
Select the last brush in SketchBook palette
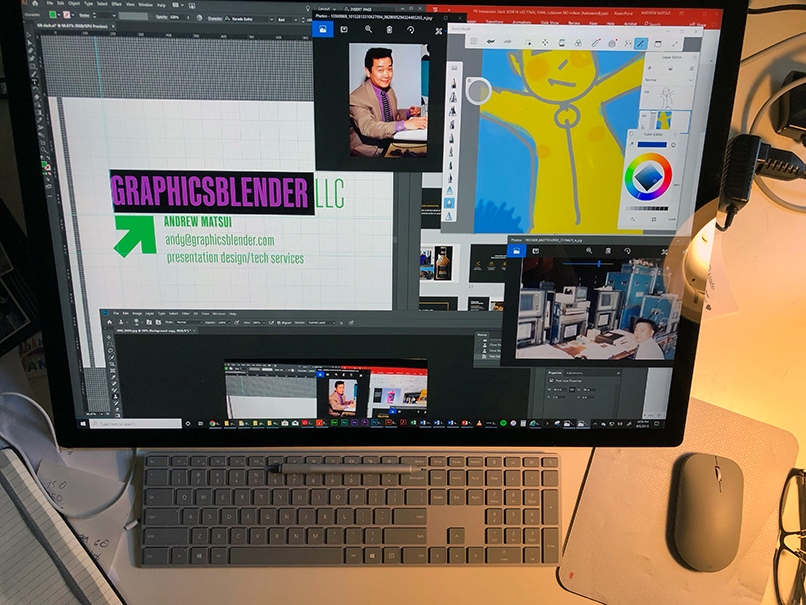tap(449, 216)
